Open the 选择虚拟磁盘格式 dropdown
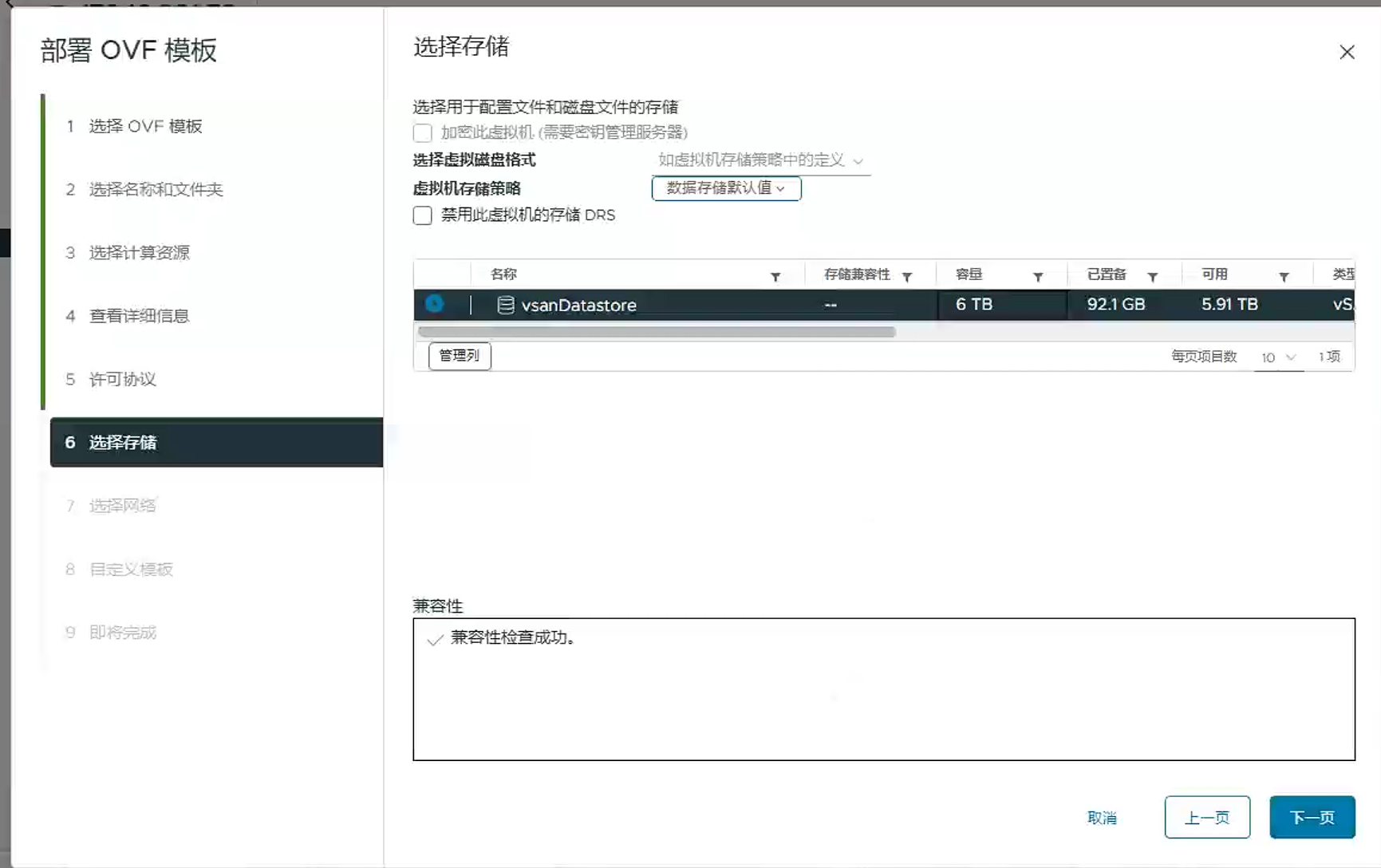This screenshot has width=1381, height=868. pyautogui.click(x=760, y=160)
